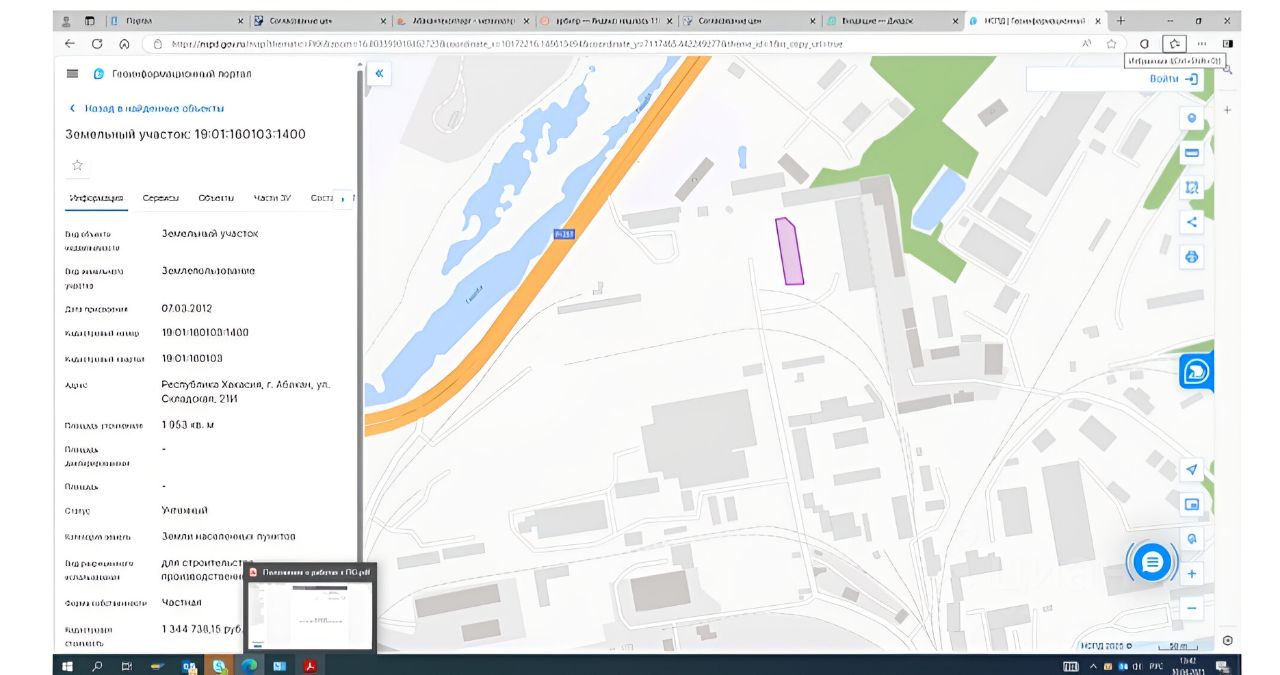Image resolution: width=1280 pixels, height=675 pixels.
Task: Switch to the 'Сервисы' tab
Action: (x=160, y=198)
